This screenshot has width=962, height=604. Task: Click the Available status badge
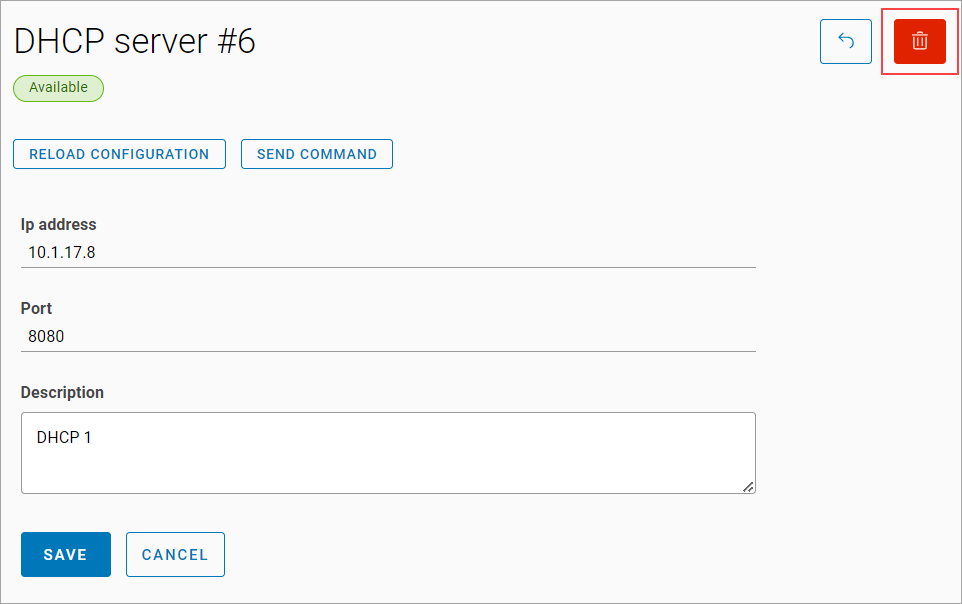click(58, 88)
